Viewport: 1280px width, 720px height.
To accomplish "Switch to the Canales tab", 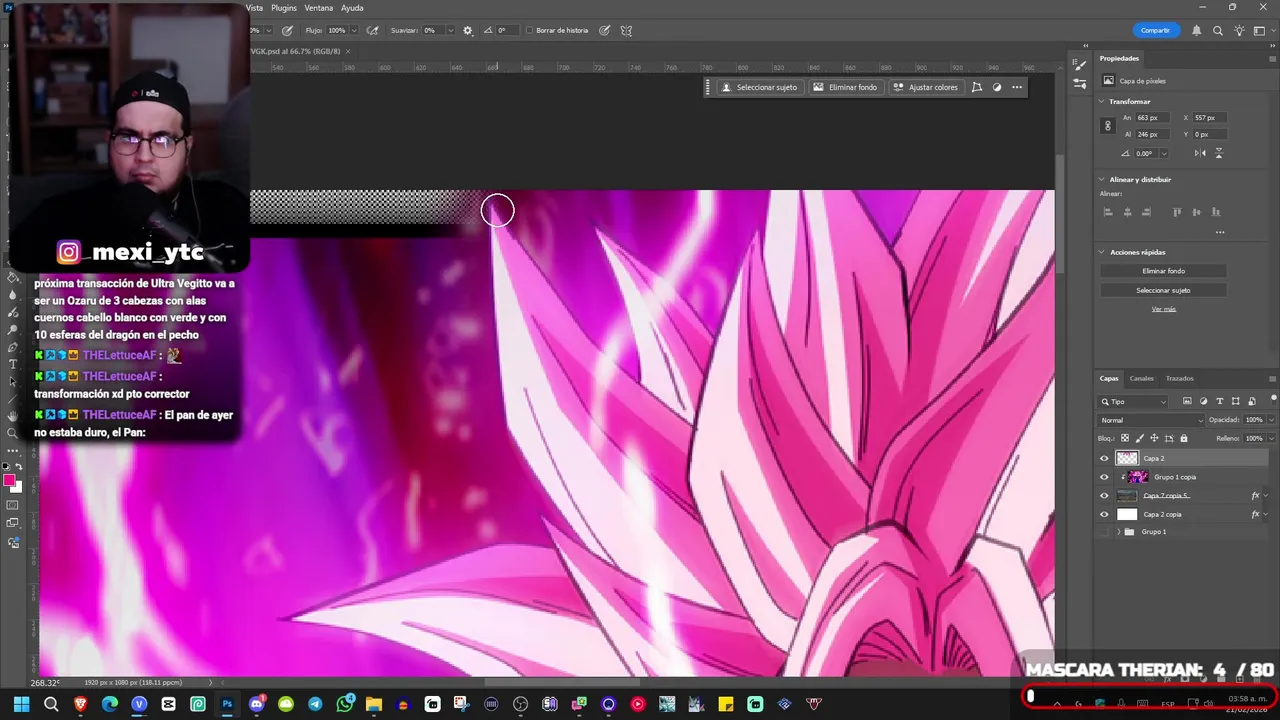I will [1141, 378].
